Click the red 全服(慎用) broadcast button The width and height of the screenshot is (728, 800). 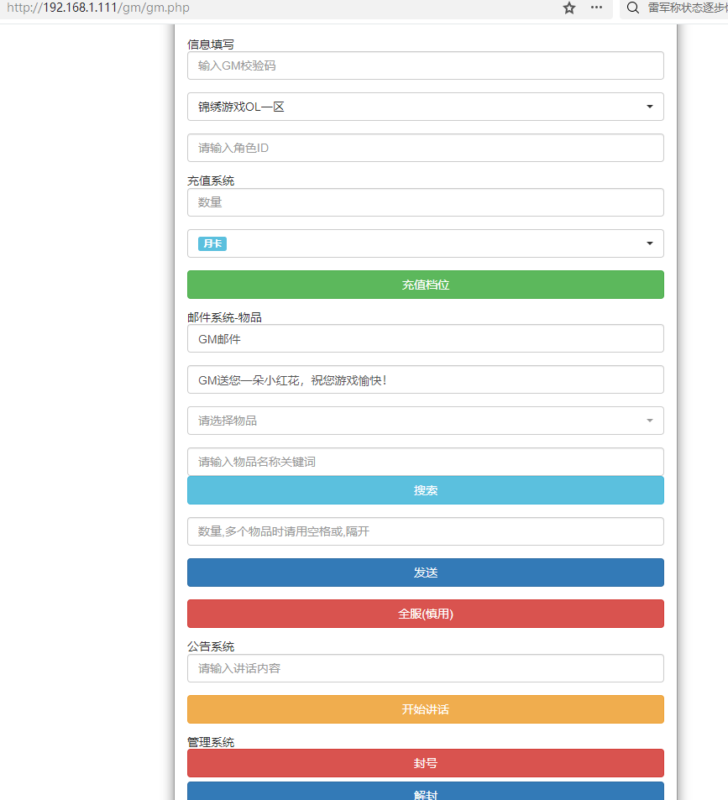(x=425, y=613)
